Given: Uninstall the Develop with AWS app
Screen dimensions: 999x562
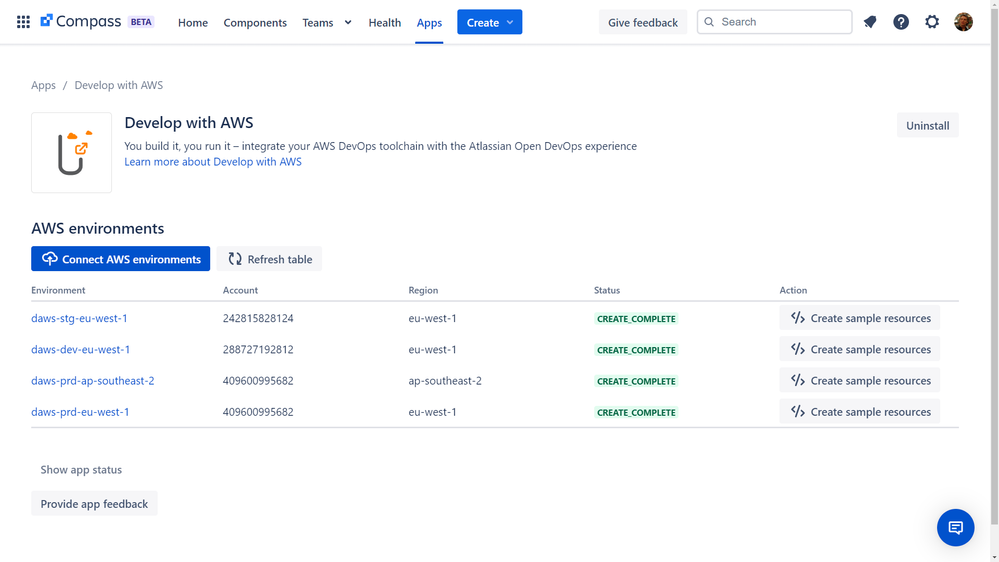Looking at the screenshot, I should [x=928, y=126].
